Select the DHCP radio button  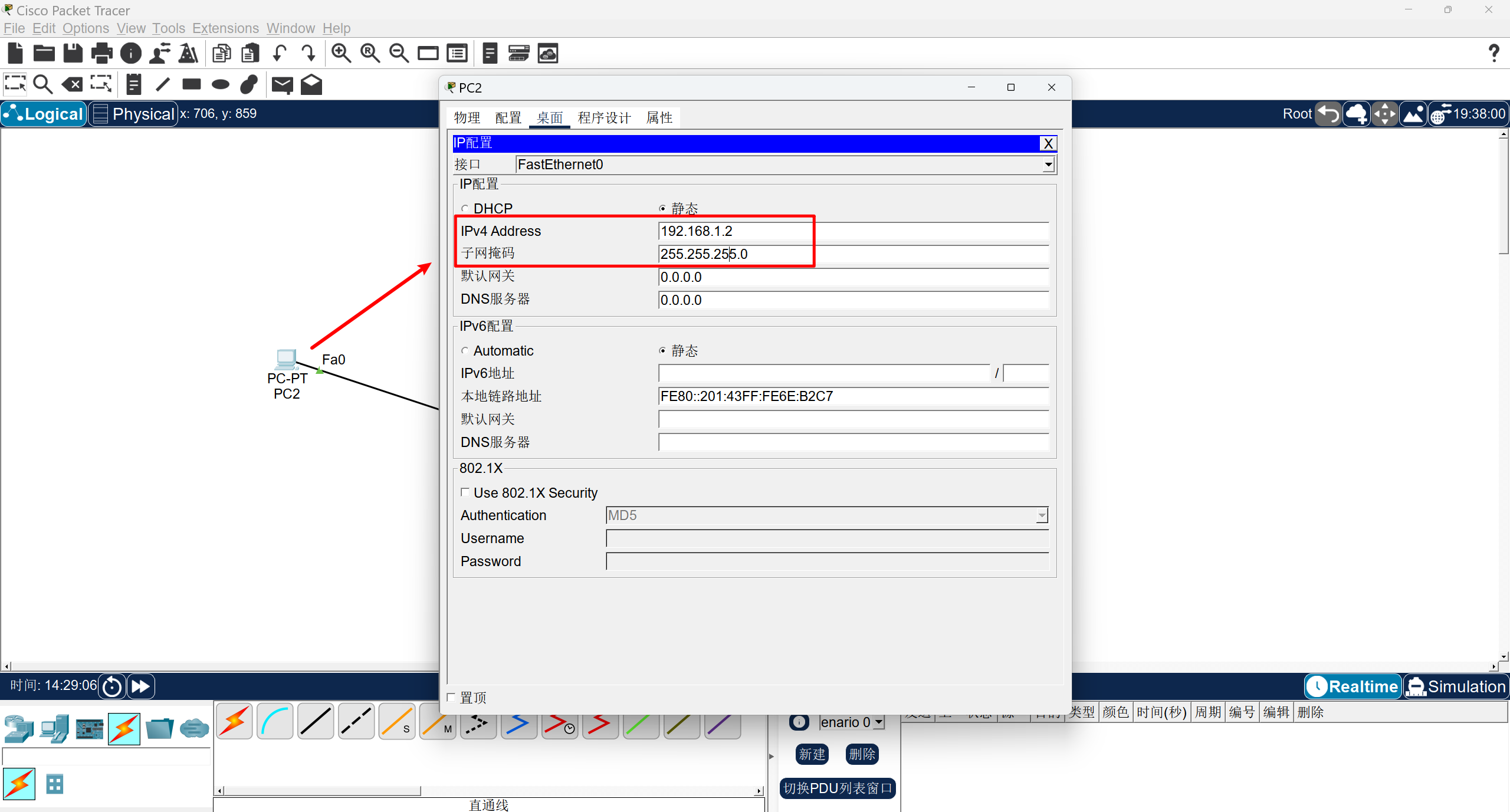(x=465, y=209)
